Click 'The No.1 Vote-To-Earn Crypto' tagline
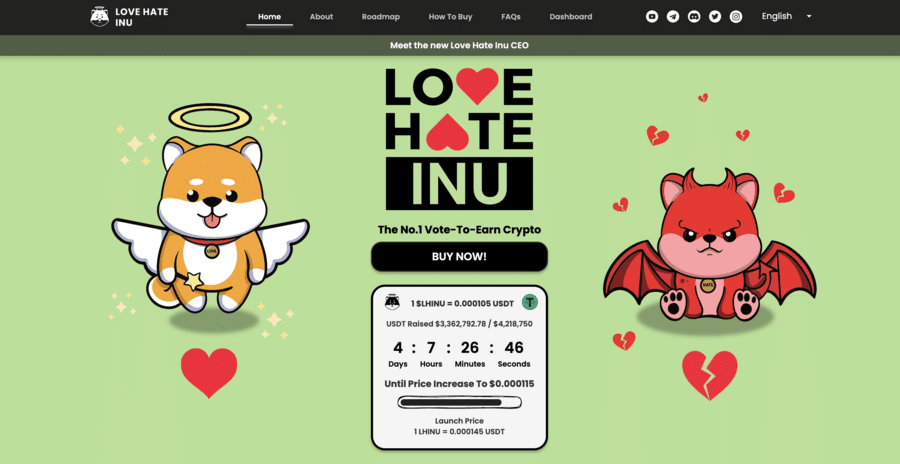 tap(459, 230)
